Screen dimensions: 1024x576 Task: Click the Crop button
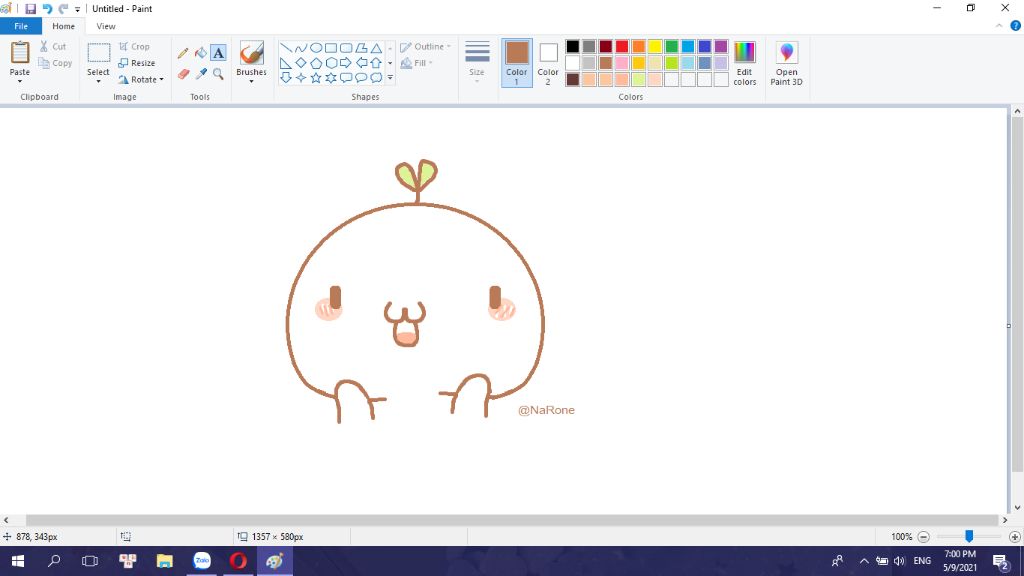(x=134, y=46)
